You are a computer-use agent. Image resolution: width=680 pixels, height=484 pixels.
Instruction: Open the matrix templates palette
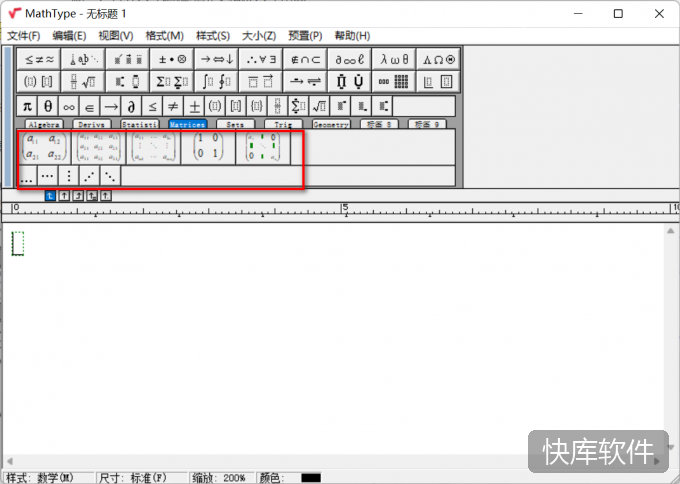tap(394, 81)
